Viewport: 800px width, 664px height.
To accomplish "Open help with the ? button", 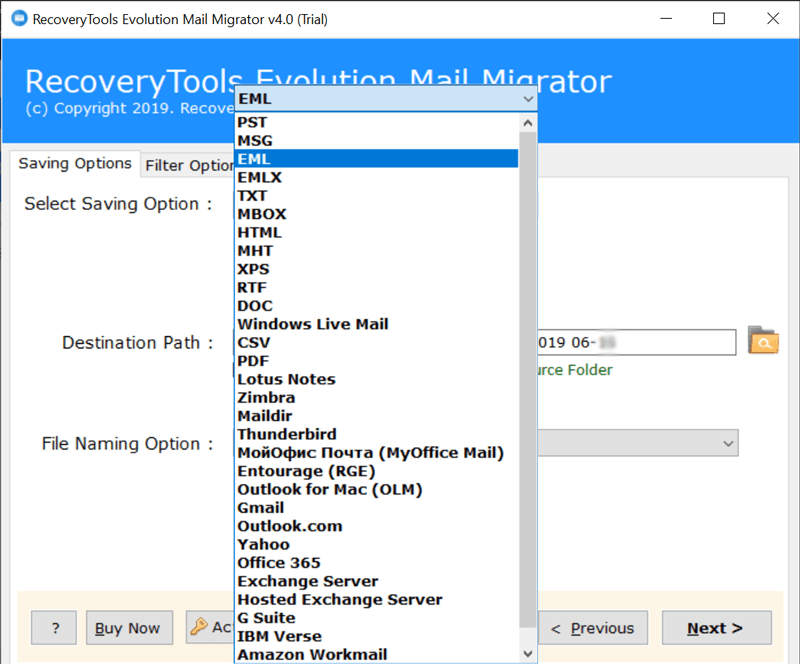I will pyautogui.click(x=54, y=628).
